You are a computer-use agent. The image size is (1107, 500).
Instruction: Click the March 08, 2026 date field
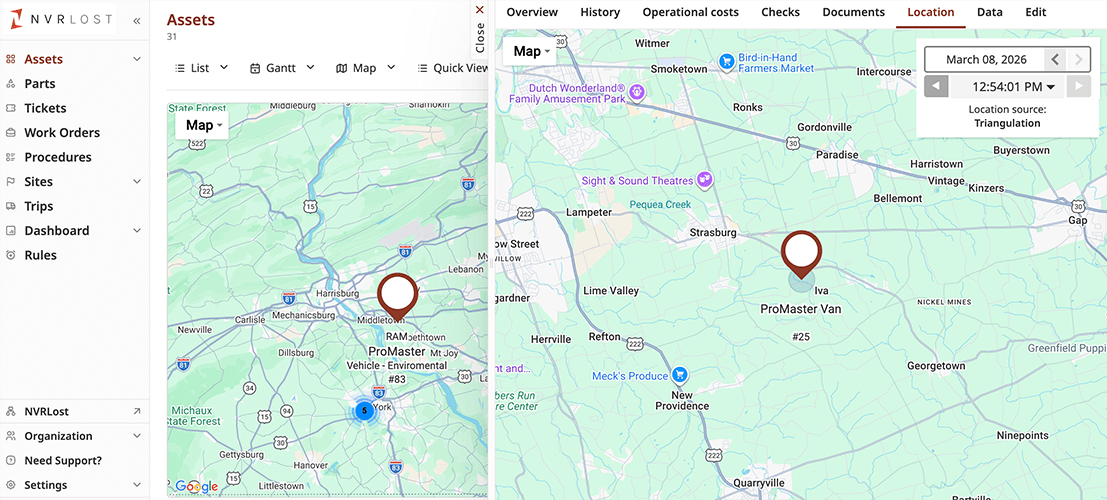coord(983,60)
